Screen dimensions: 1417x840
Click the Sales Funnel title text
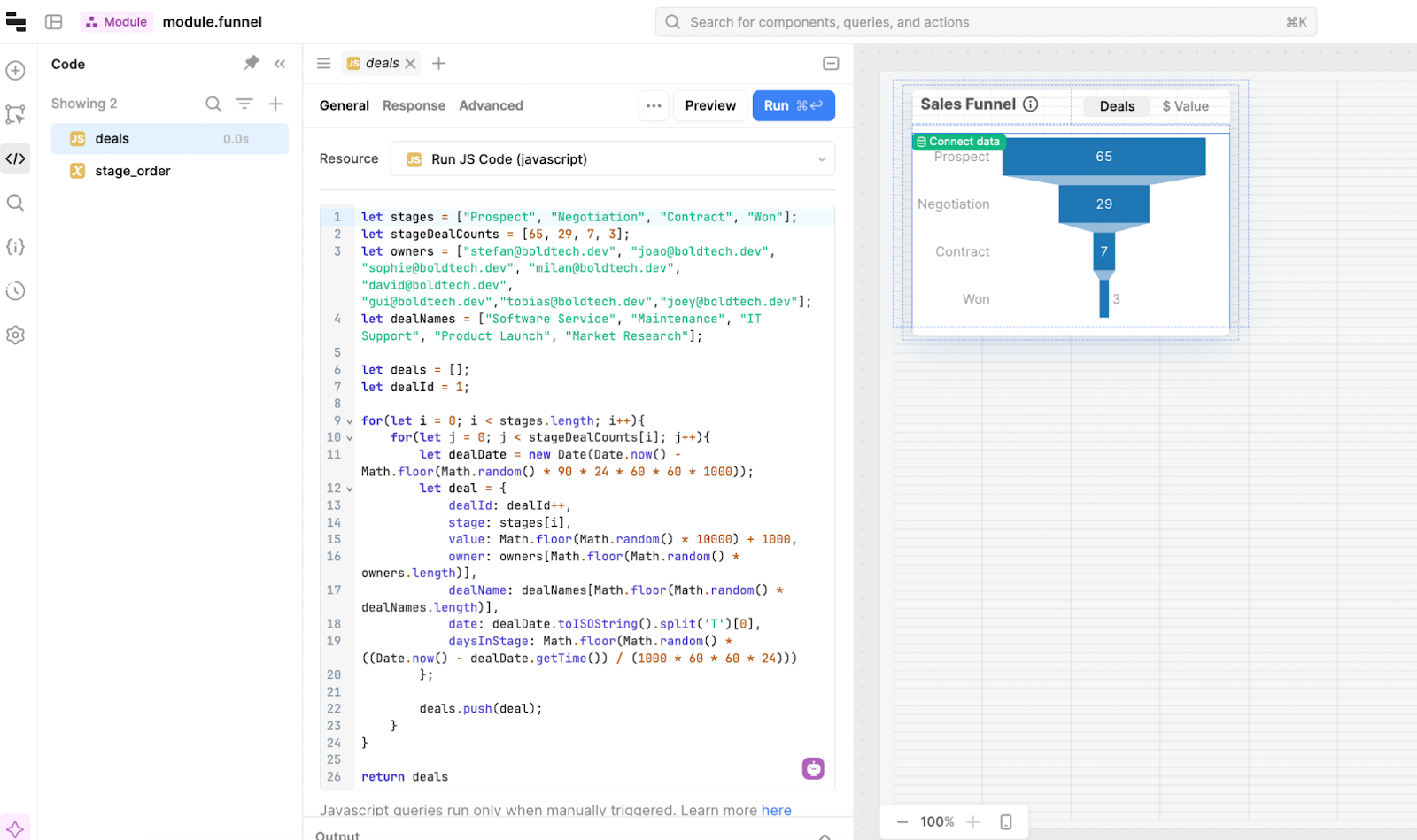[x=968, y=104]
